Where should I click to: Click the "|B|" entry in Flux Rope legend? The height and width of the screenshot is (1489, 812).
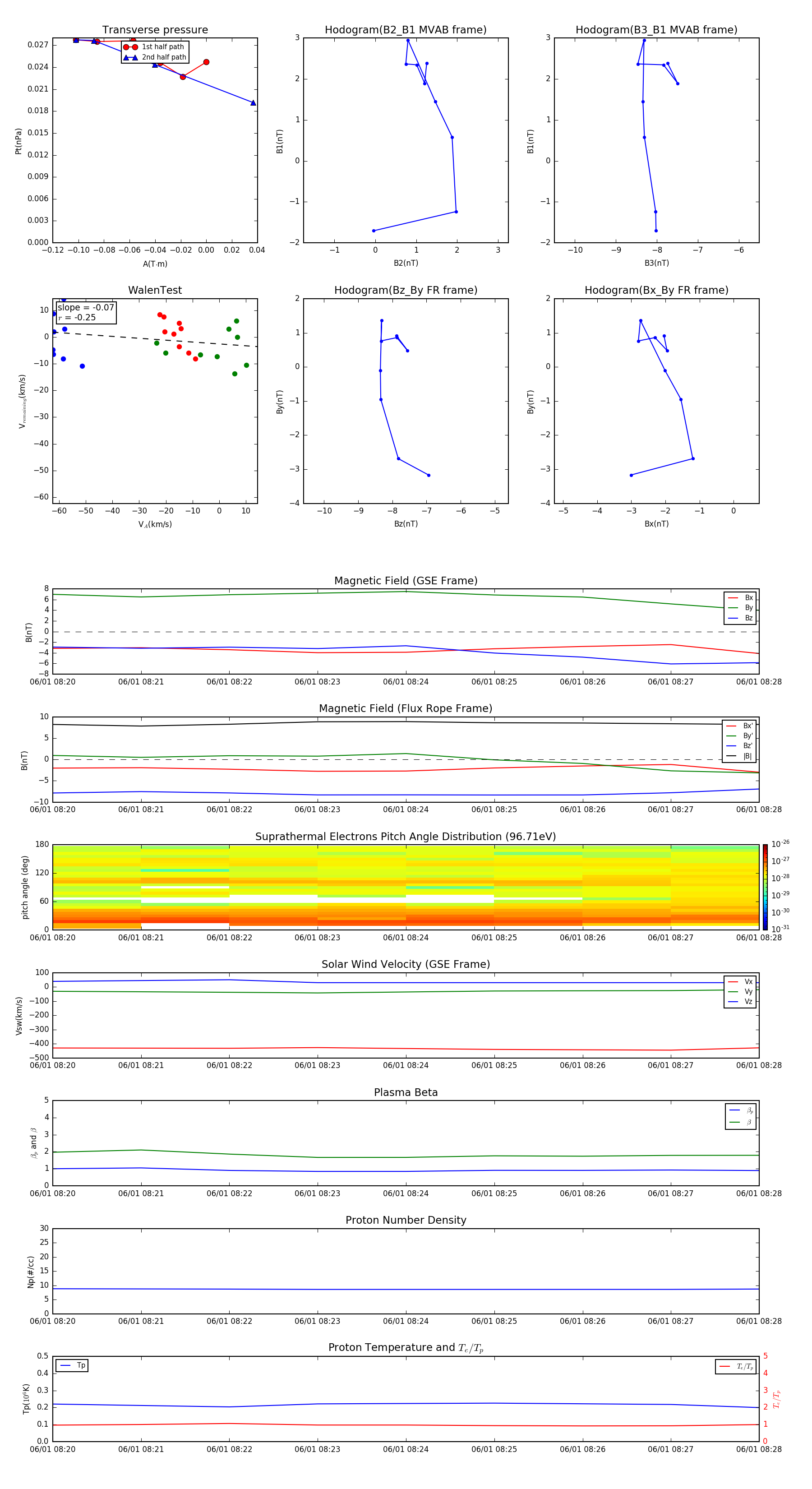(x=739, y=756)
